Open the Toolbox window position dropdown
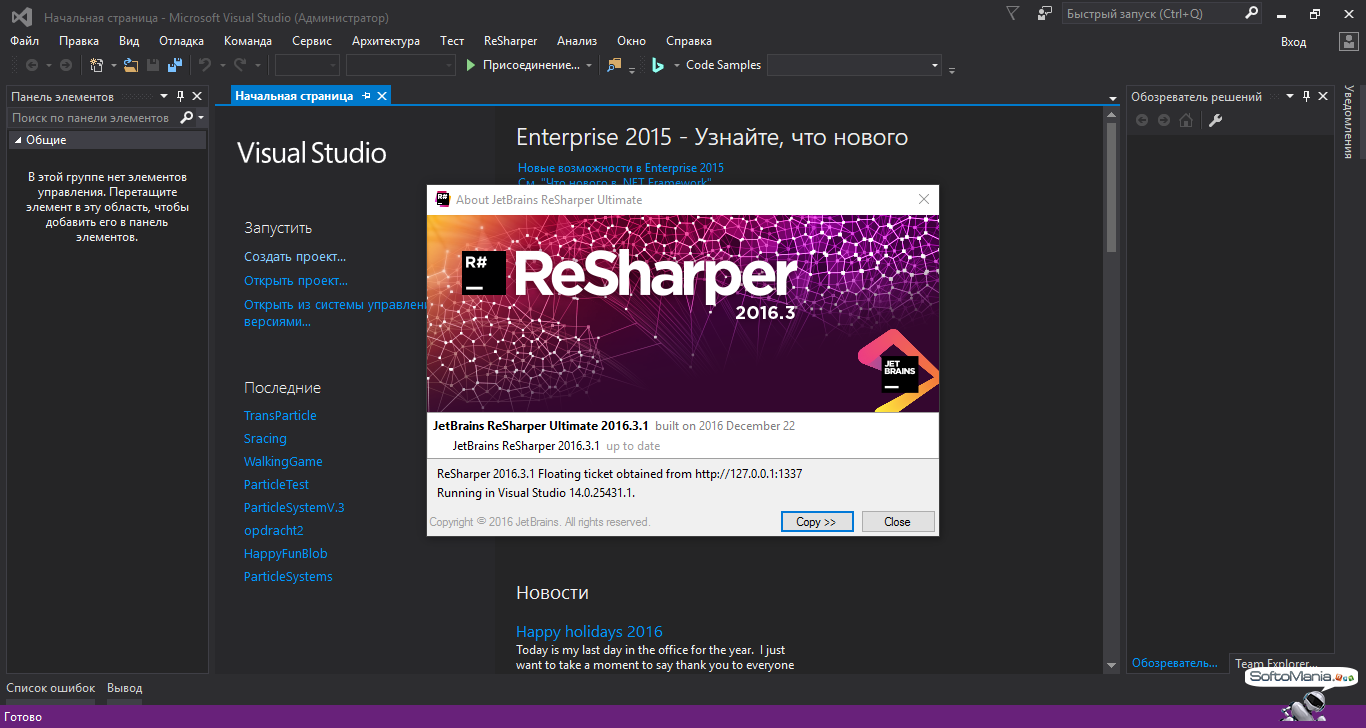 point(165,96)
